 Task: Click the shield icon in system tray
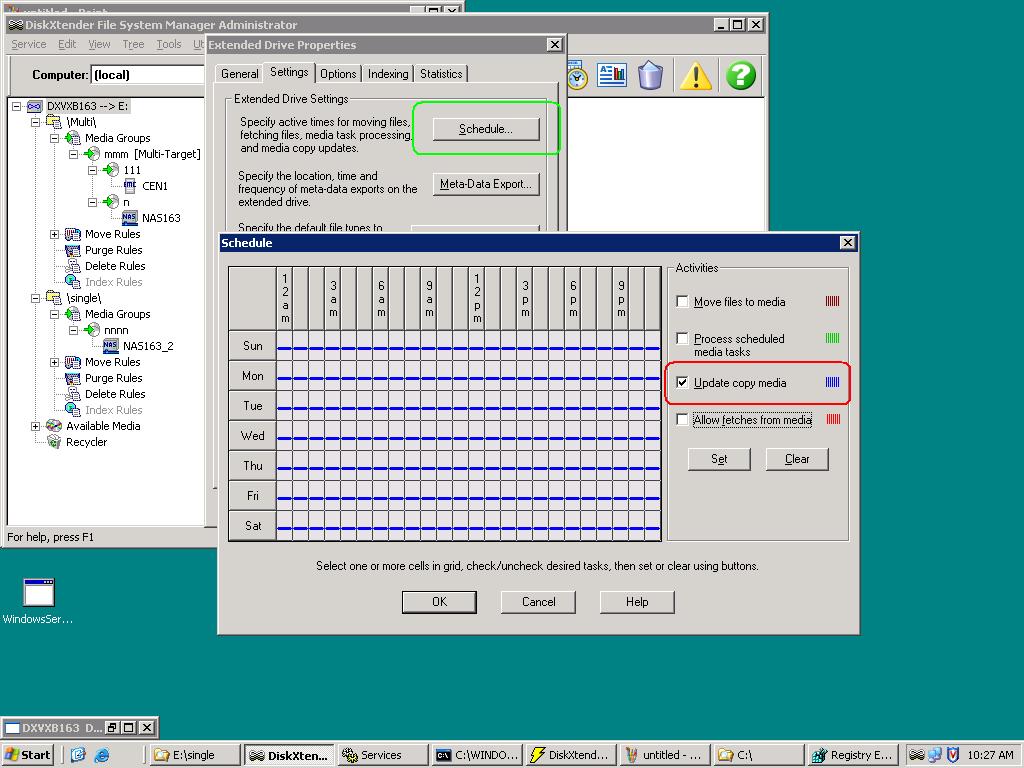click(x=953, y=755)
